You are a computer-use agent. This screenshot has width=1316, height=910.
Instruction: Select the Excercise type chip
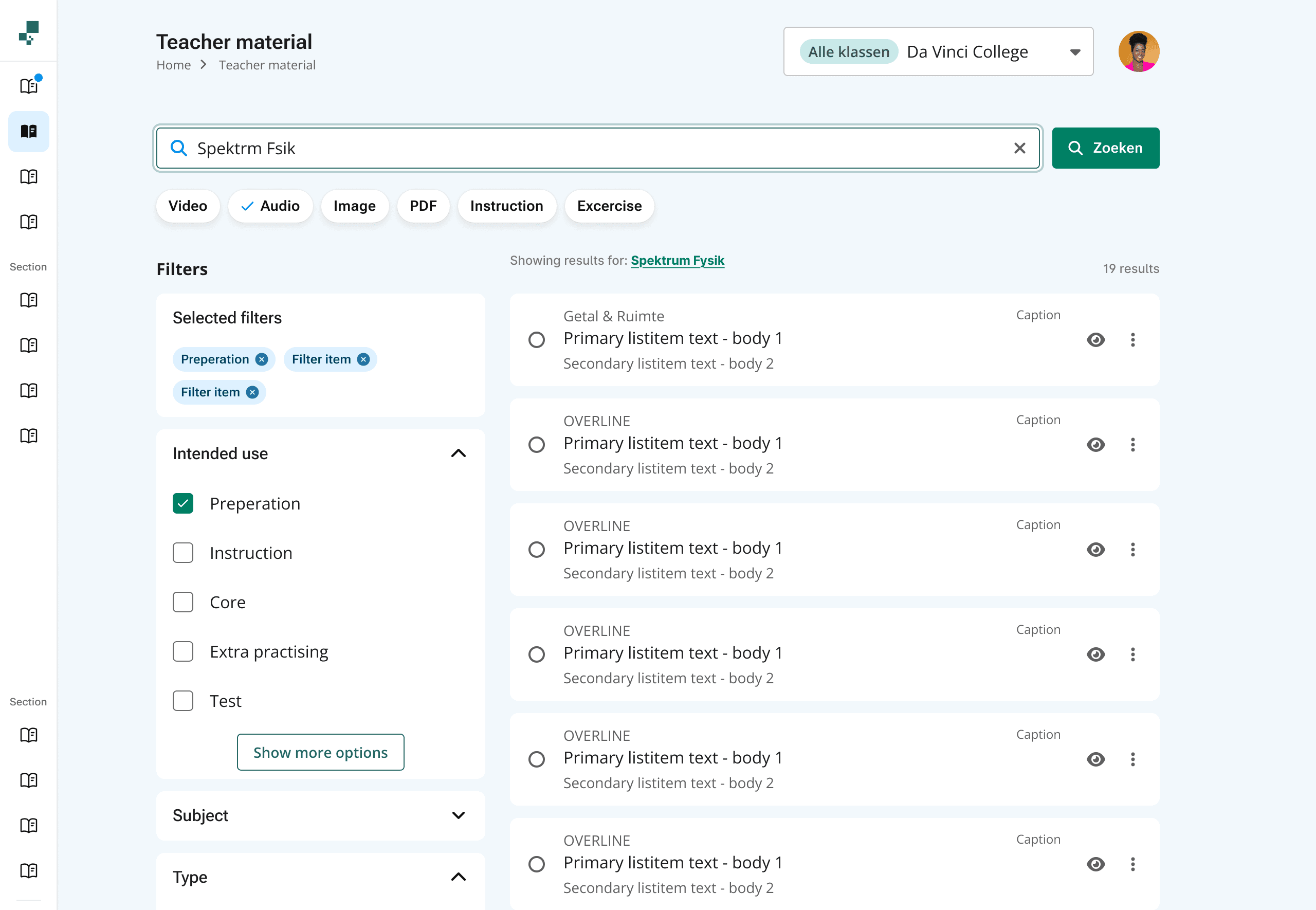click(609, 206)
